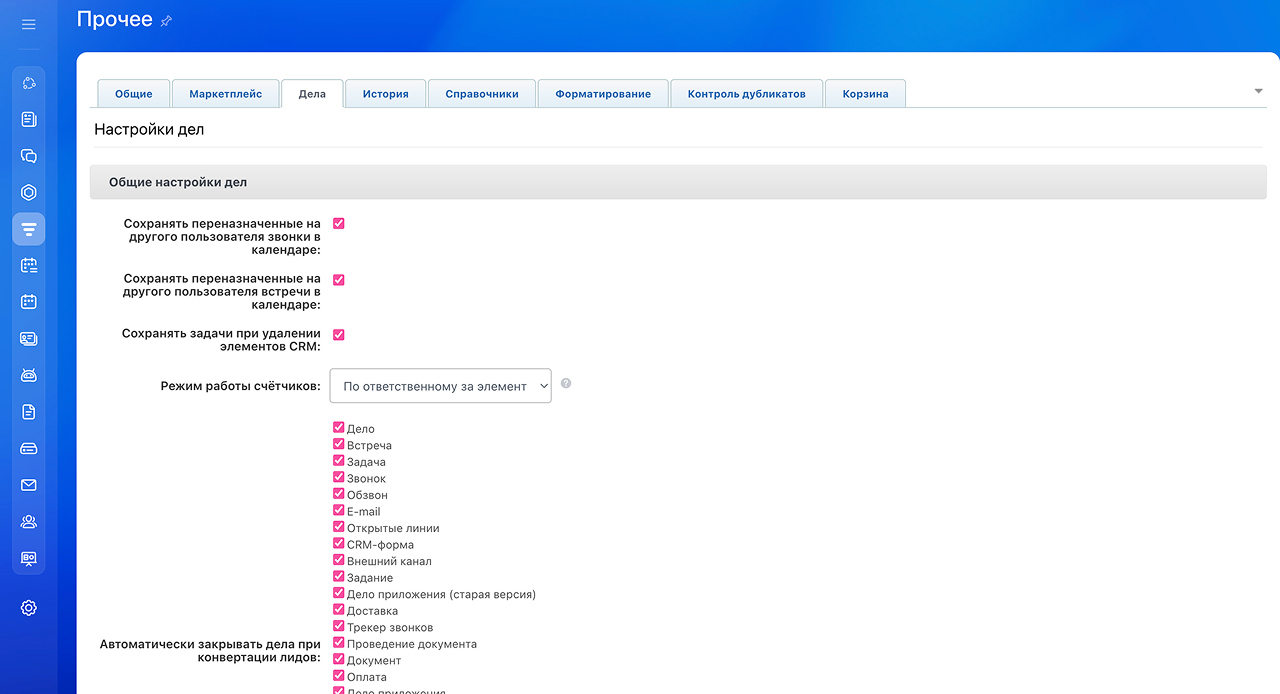Open the Режим работы счётчиков dropdown
This screenshot has width=1280, height=694.
[x=440, y=386]
